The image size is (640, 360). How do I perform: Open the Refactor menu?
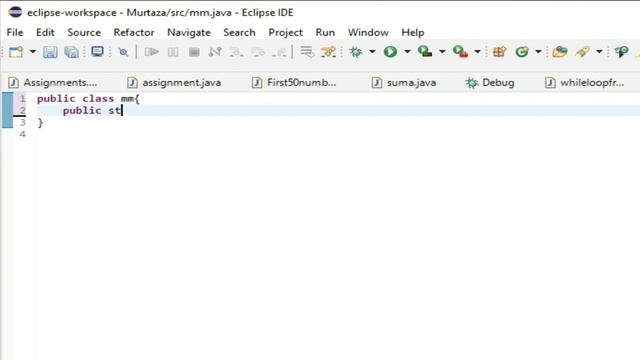134,32
